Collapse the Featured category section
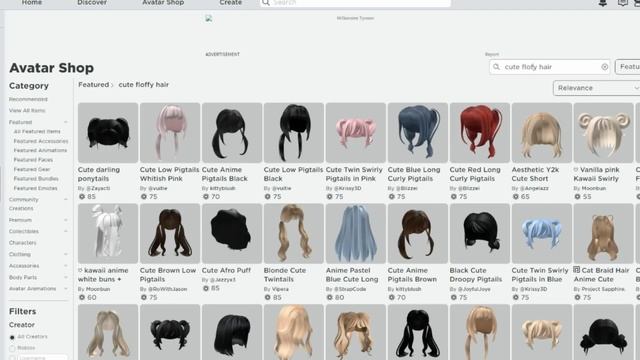Image resolution: width=640 pixels, height=360 pixels. pos(66,122)
